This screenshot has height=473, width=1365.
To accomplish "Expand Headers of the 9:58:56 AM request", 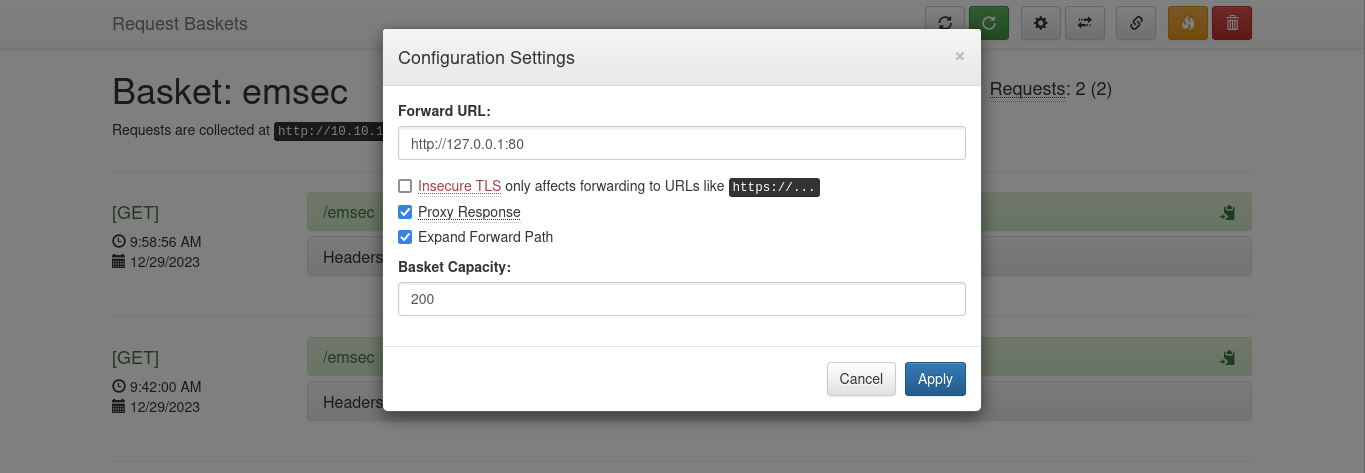I will click(345, 257).
